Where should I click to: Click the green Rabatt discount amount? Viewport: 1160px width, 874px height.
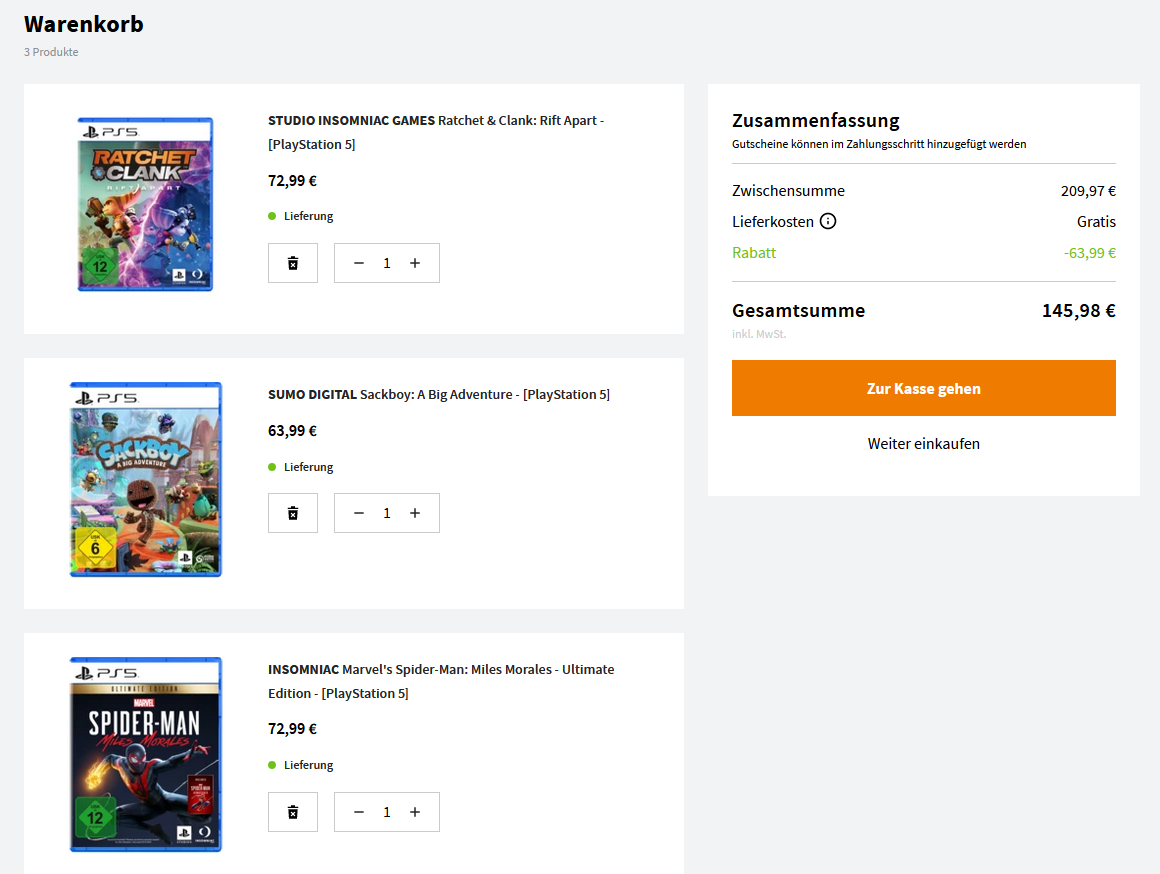coord(1091,253)
